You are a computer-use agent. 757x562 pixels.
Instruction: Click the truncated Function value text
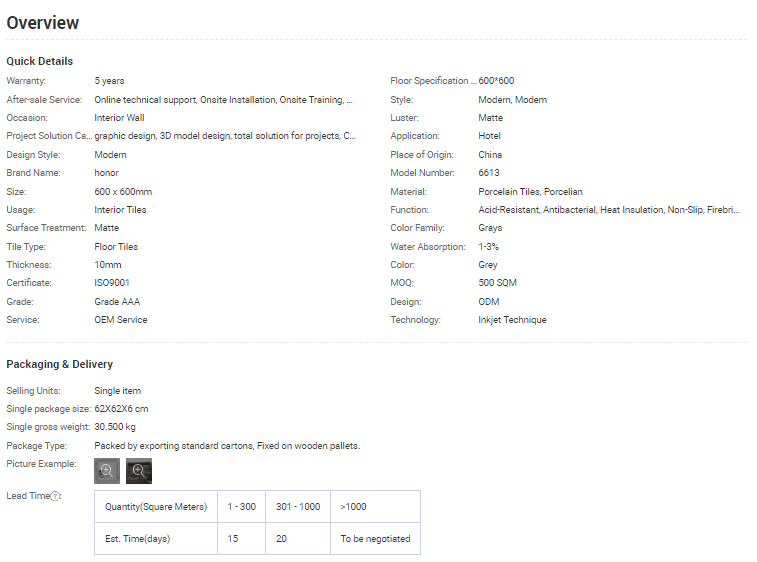tap(609, 210)
